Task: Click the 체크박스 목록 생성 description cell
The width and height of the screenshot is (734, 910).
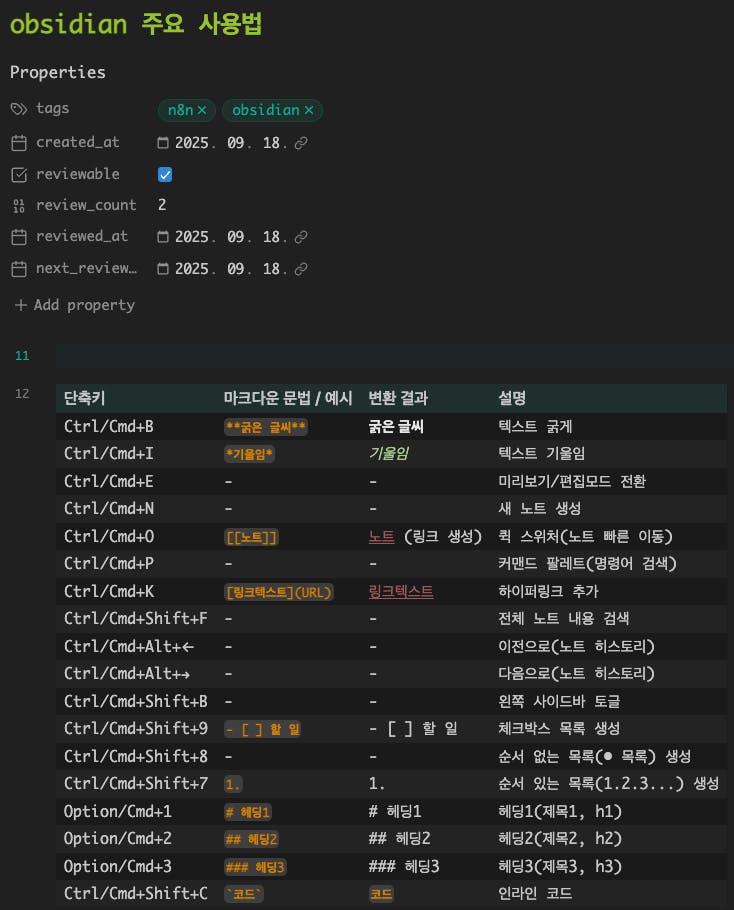Action: point(559,730)
